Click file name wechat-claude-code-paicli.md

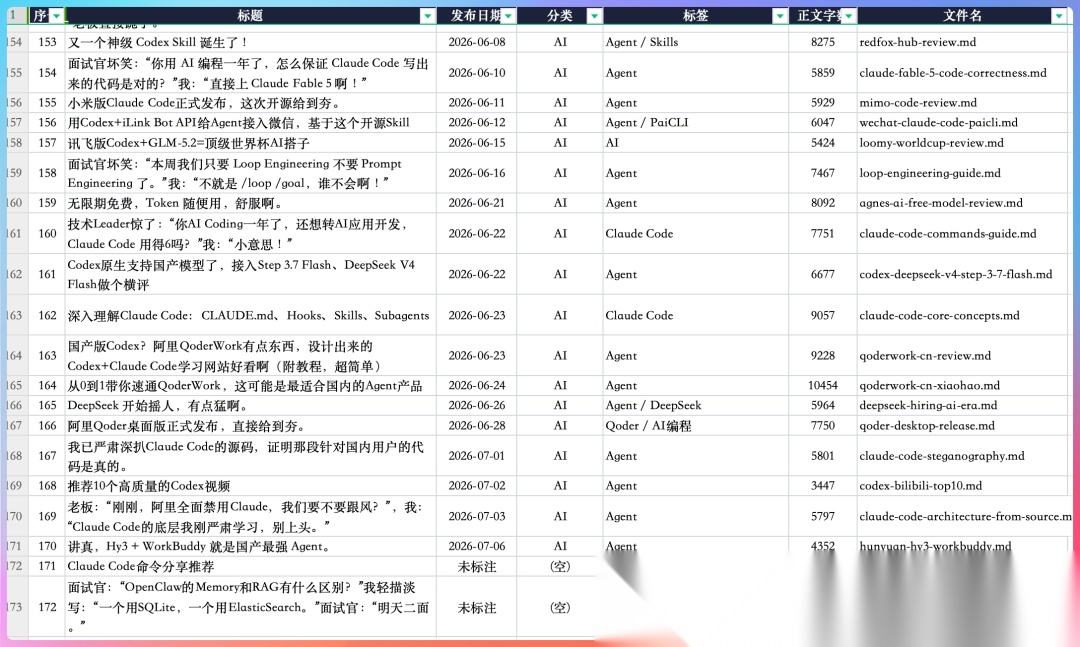coord(938,123)
